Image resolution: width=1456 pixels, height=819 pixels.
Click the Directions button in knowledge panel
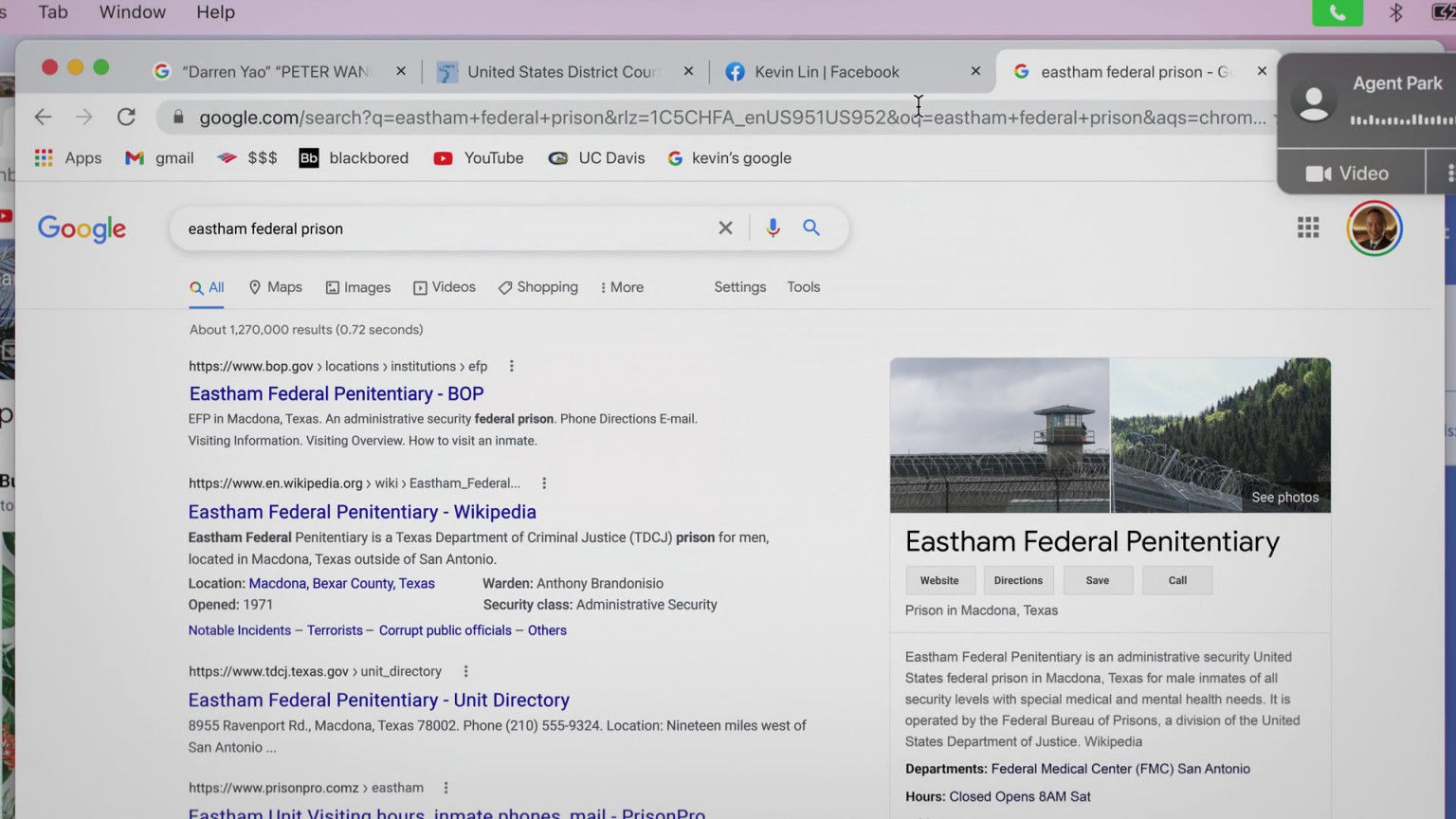1018,580
